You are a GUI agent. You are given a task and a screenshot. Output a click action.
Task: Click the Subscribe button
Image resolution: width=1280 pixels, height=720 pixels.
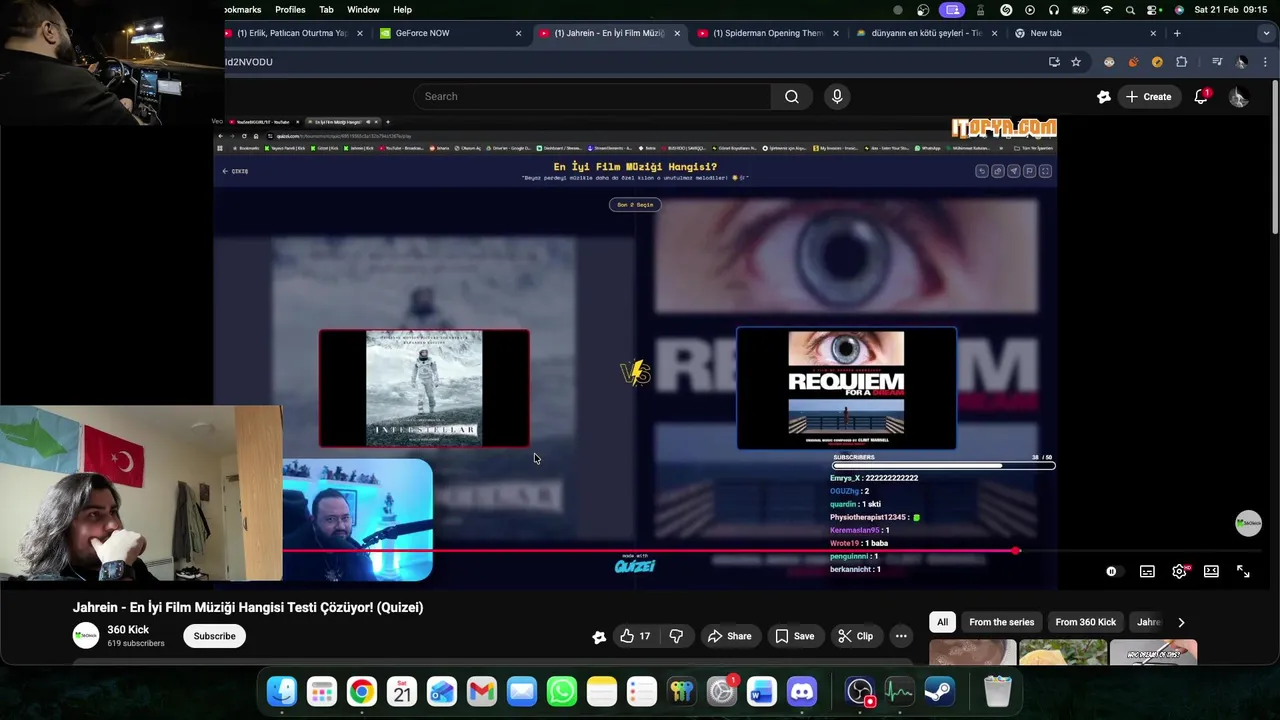[x=215, y=636]
